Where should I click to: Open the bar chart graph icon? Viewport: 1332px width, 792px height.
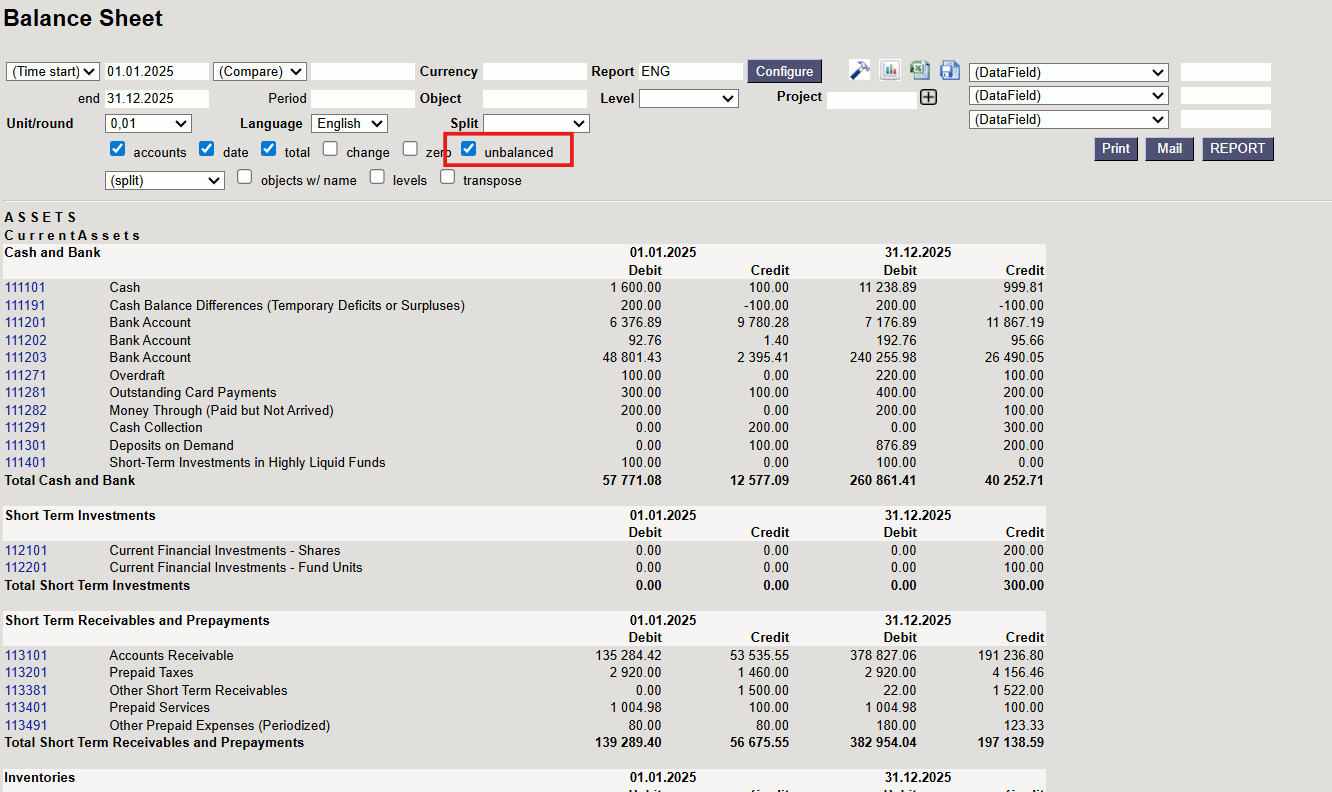[x=889, y=70]
